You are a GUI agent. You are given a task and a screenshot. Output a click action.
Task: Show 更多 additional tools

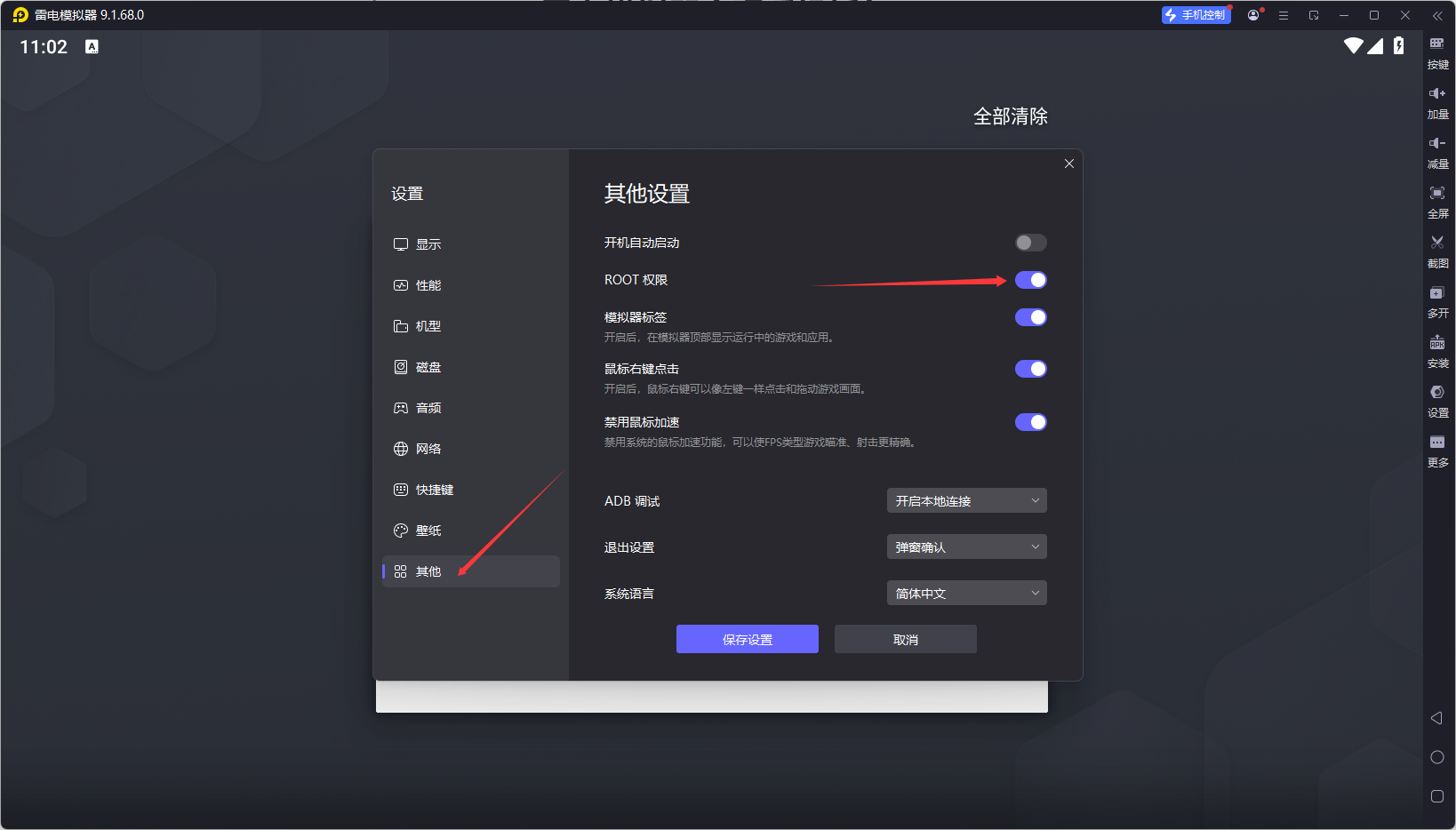coord(1437,451)
